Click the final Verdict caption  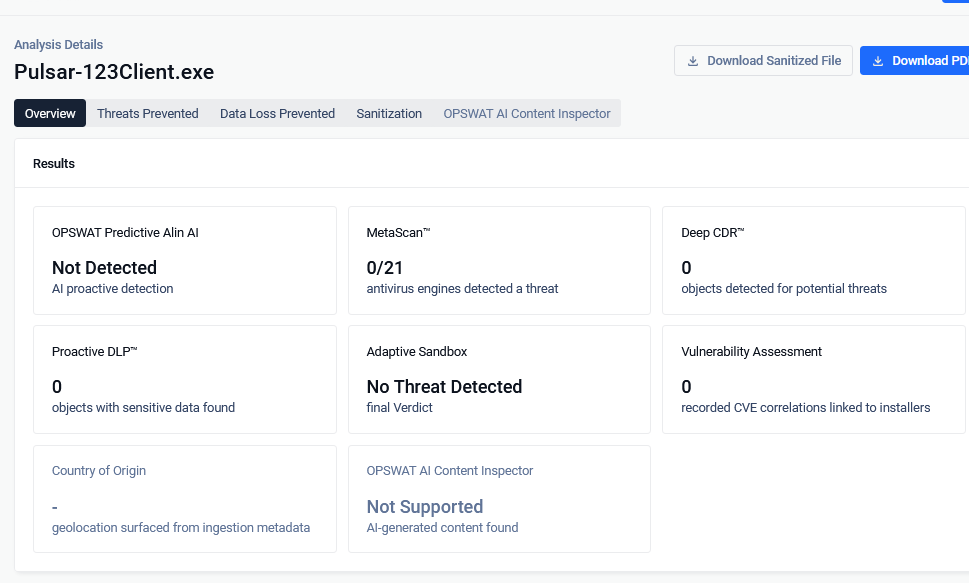pos(399,407)
